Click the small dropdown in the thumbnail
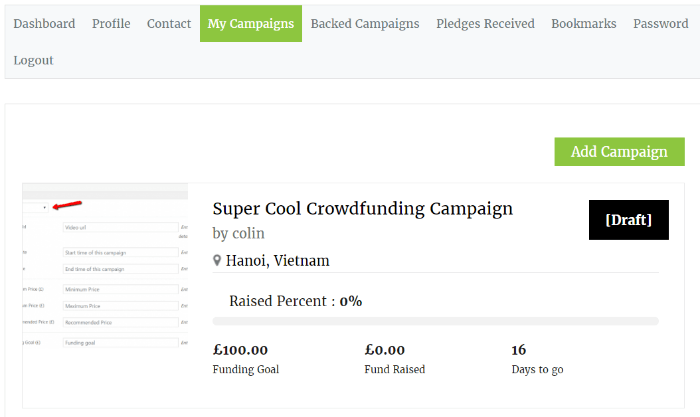The height and width of the screenshot is (417, 700). [35, 208]
